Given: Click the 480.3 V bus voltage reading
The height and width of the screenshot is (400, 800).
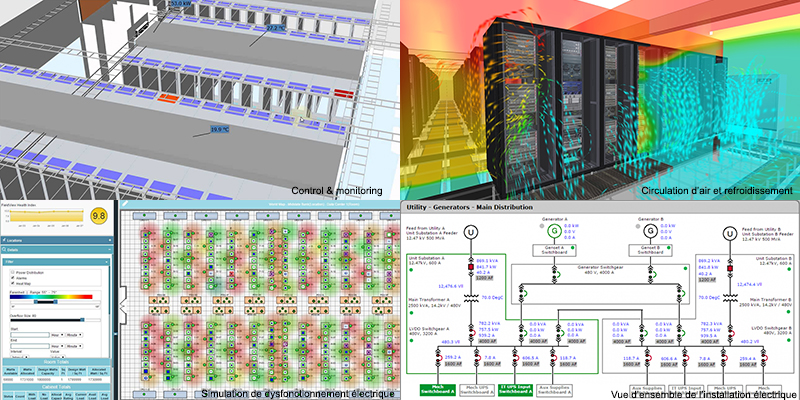Looking at the screenshot, I should (451, 342).
